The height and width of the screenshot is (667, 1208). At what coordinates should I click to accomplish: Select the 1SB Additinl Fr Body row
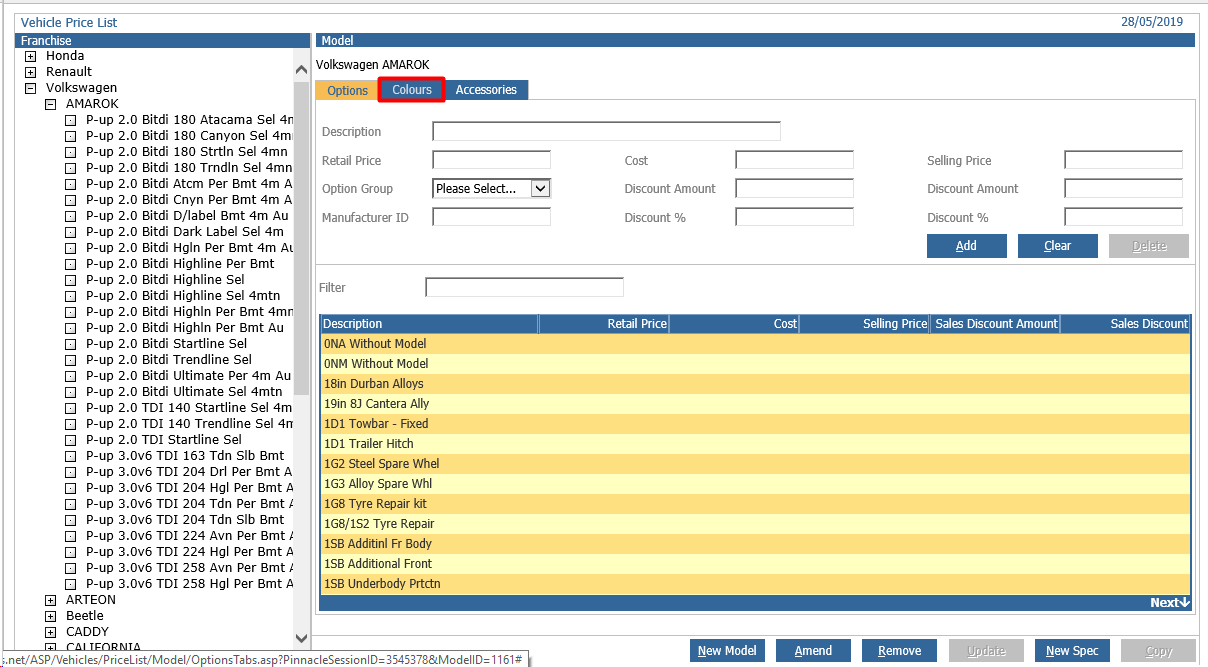click(x=755, y=544)
